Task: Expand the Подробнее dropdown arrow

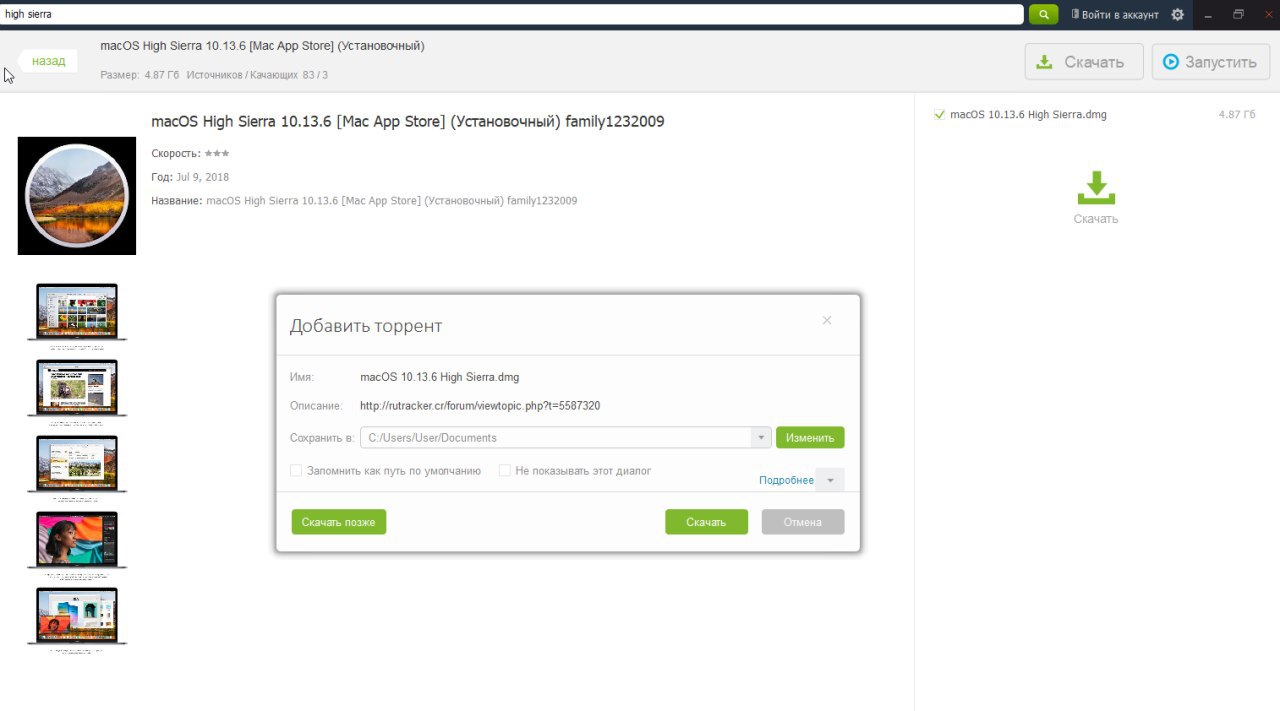Action: point(830,480)
